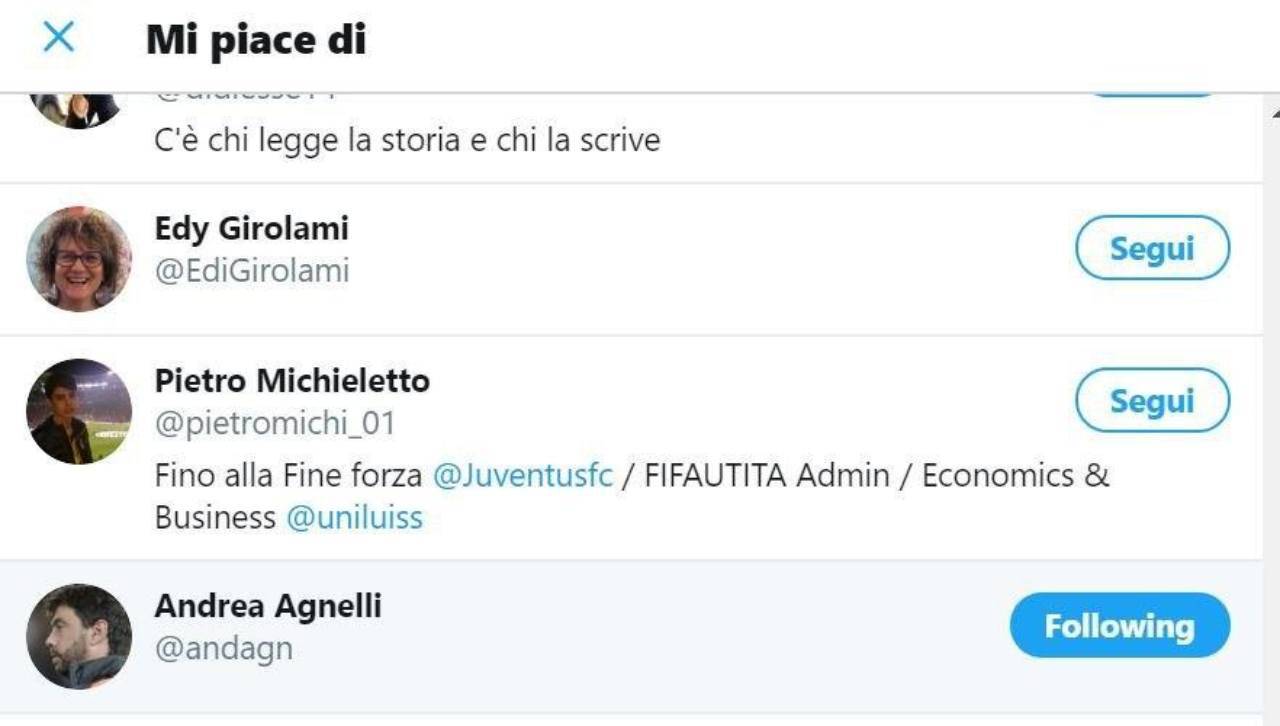
Task: Open Edy Girolami's profile picture
Action: pyautogui.click(x=78, y=259)
